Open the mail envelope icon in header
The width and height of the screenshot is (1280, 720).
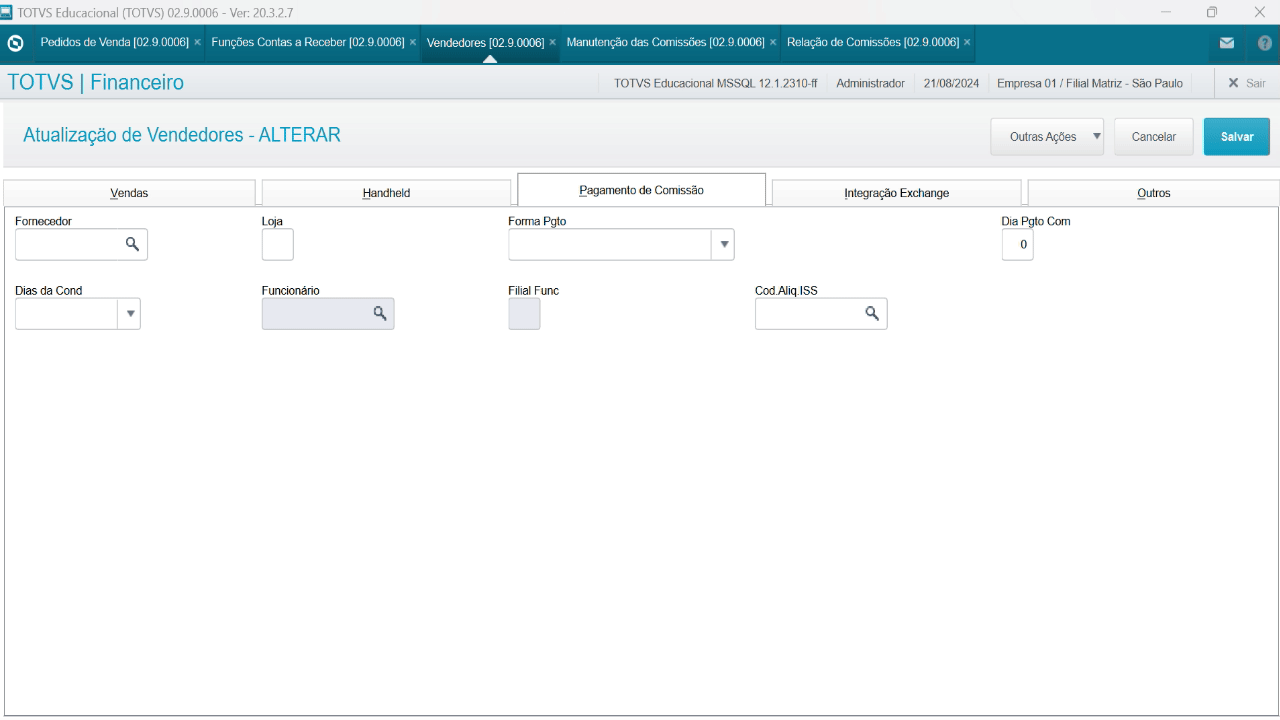tap(1227, 43)
